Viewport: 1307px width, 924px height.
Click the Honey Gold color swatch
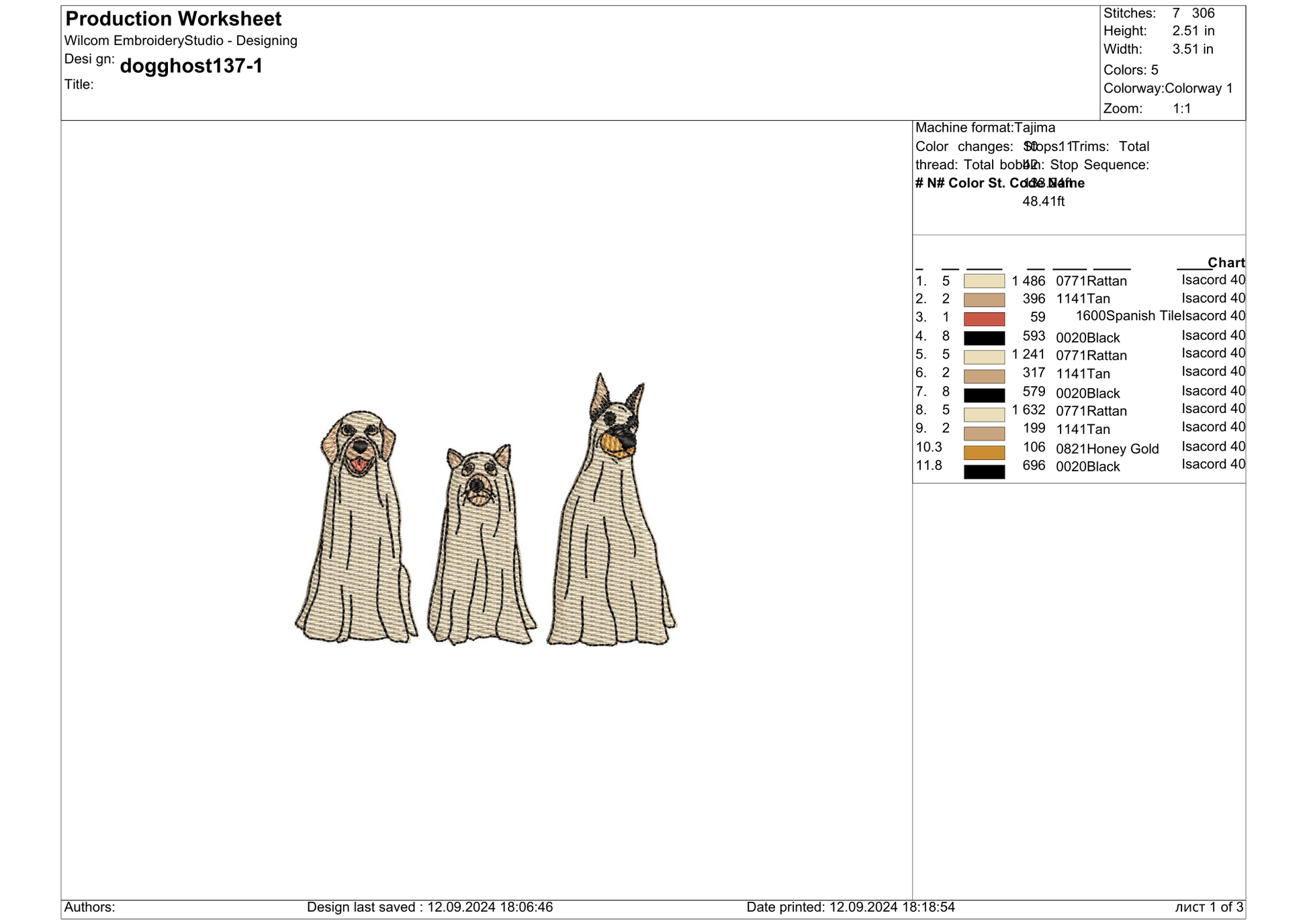point(983,453)
